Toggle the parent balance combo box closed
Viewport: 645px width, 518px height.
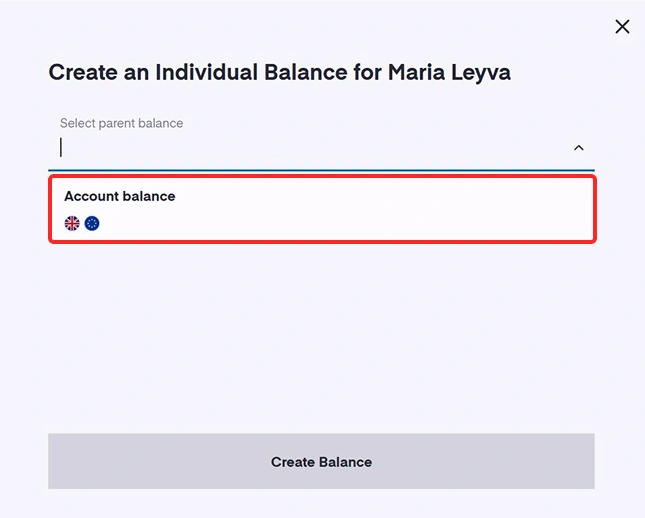pos(578,148)
